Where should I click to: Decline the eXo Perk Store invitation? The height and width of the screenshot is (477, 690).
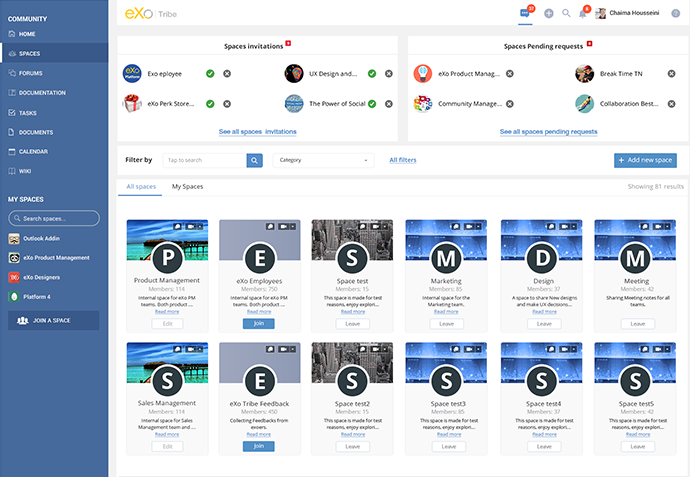pos(227,104)
